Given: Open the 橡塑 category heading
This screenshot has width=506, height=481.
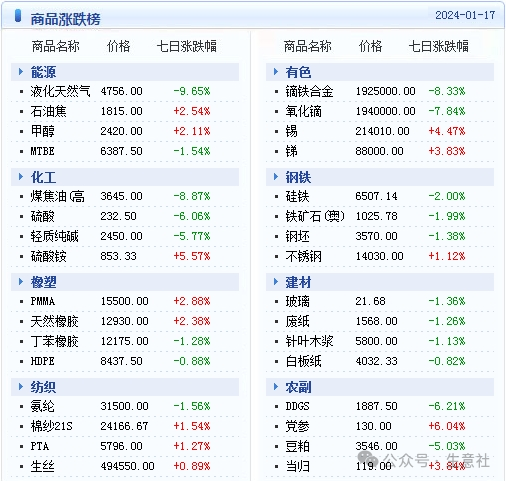Looking at the screenshot, I should point(43,282).
